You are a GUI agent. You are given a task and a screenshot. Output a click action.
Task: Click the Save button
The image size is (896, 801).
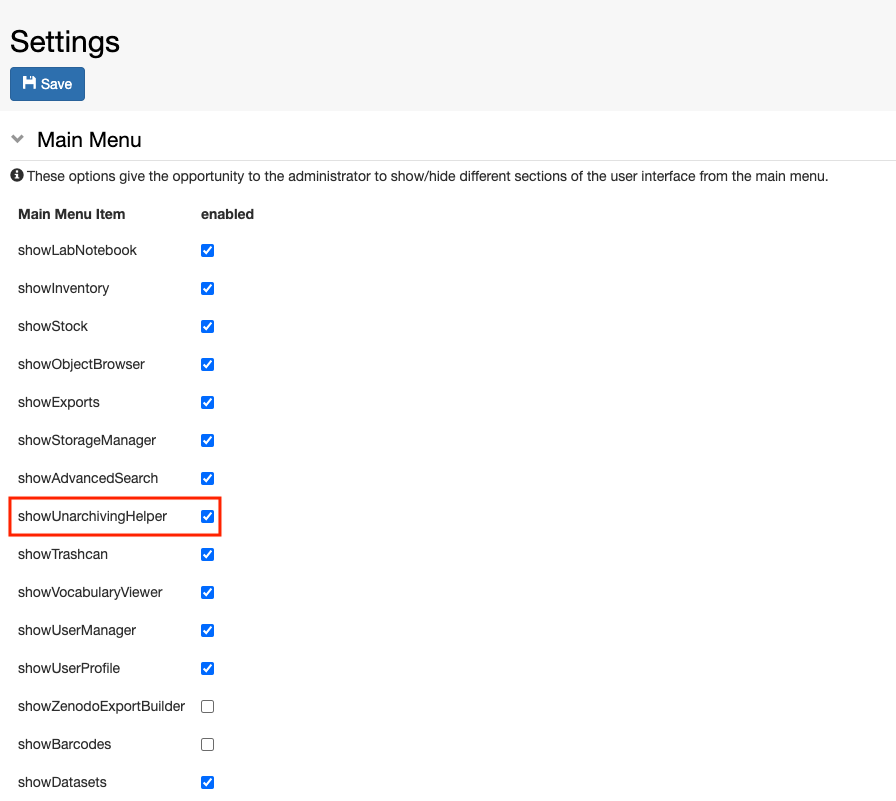click(47, 84)
